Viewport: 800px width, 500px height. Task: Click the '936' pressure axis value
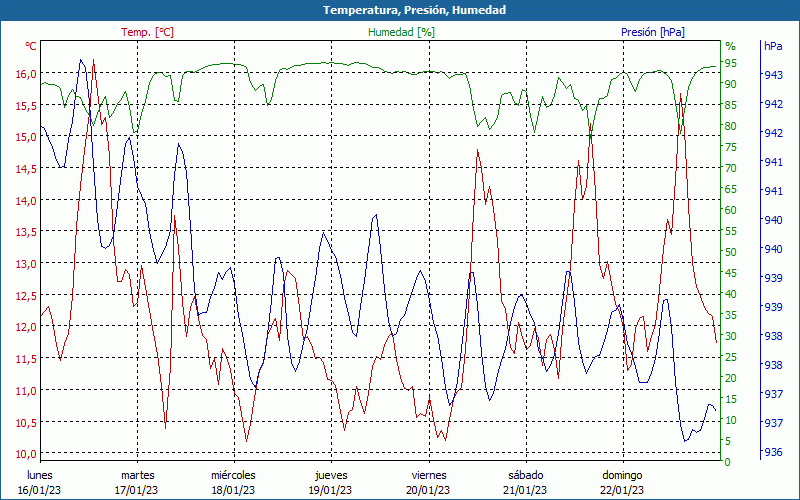pos(773,452)
